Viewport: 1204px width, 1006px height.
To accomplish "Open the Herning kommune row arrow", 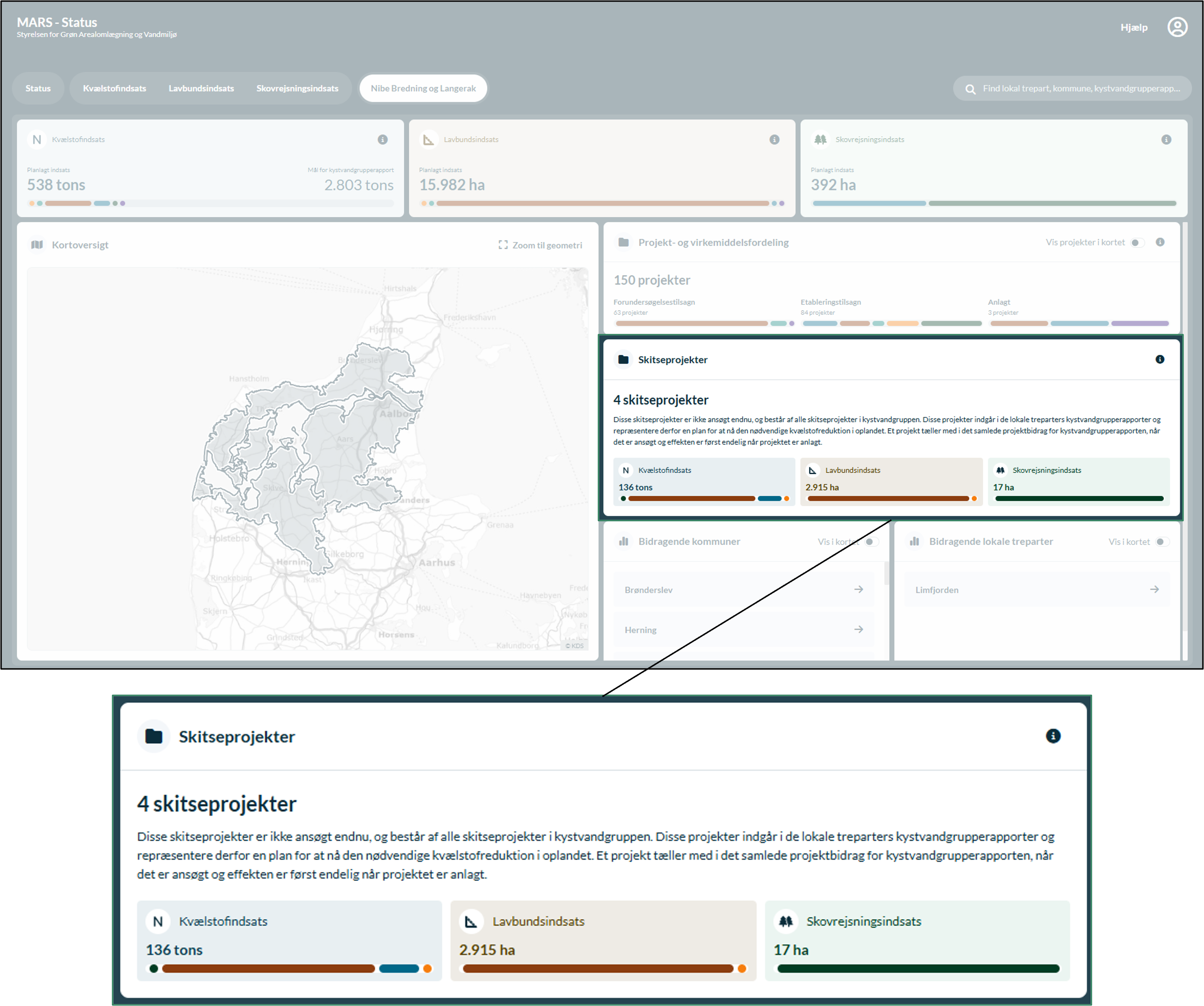I will (858, 629).
